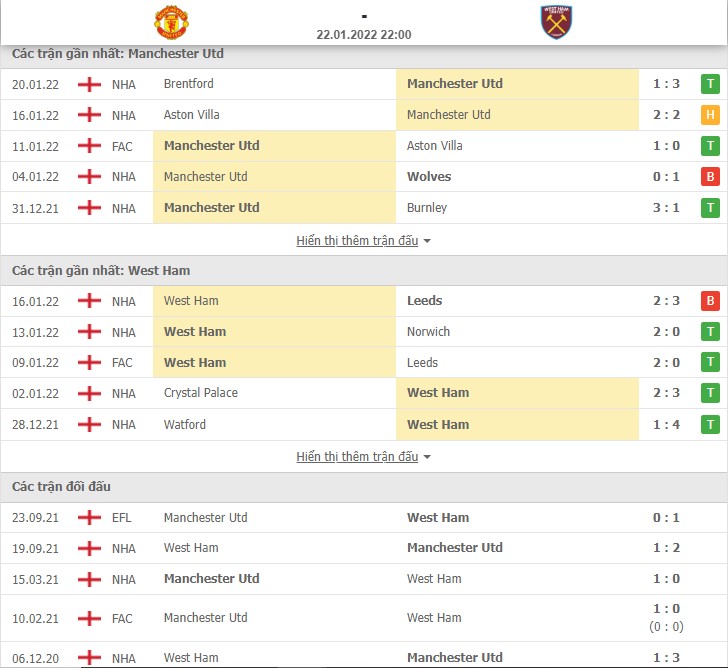Viewport: 728px width, 668px height.
Task: Open the Manchester Utd vs Burnley 3:1 match
Action: (364, 208)
